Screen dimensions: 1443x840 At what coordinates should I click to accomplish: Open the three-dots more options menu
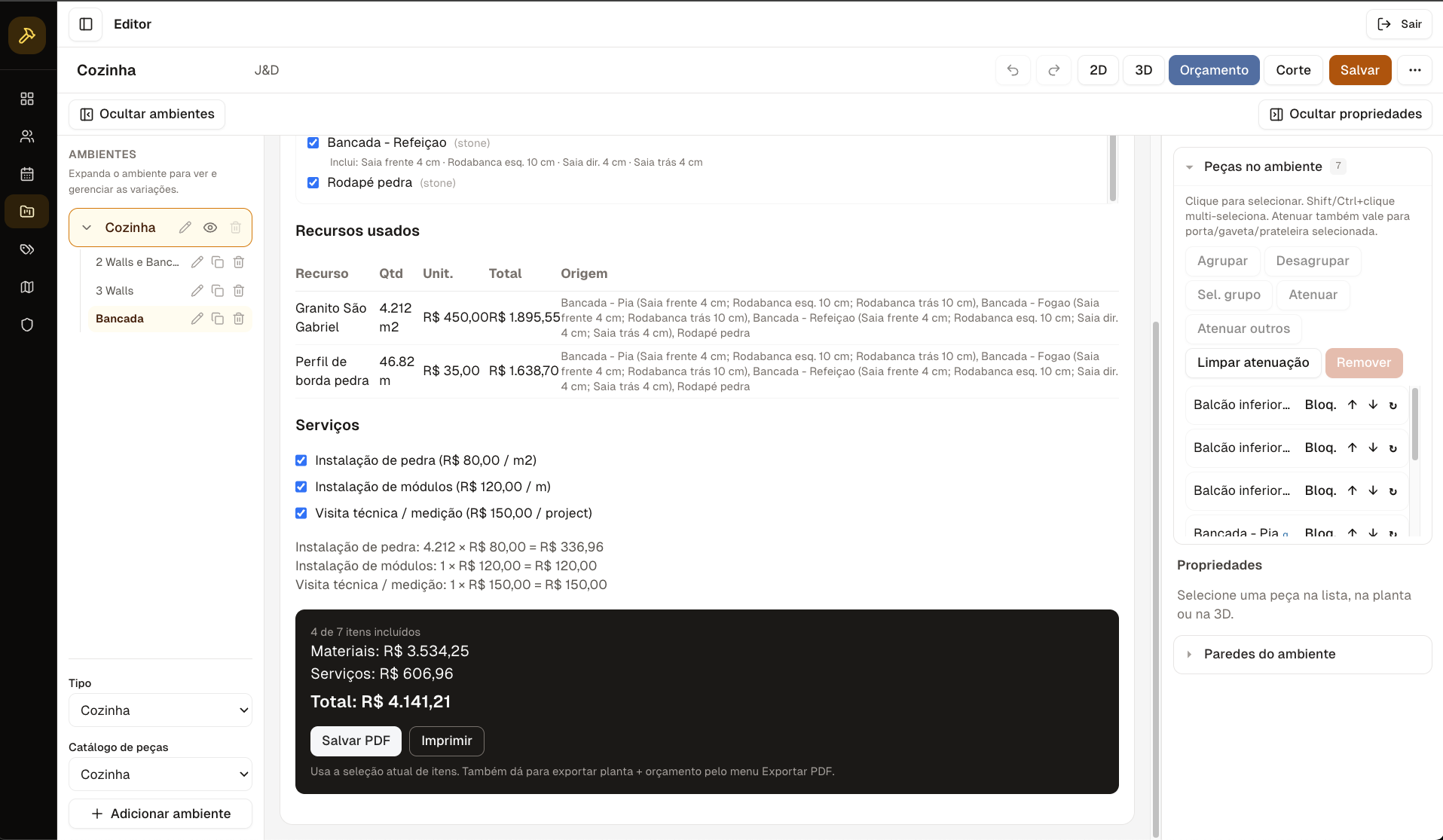click(1415, 70)
